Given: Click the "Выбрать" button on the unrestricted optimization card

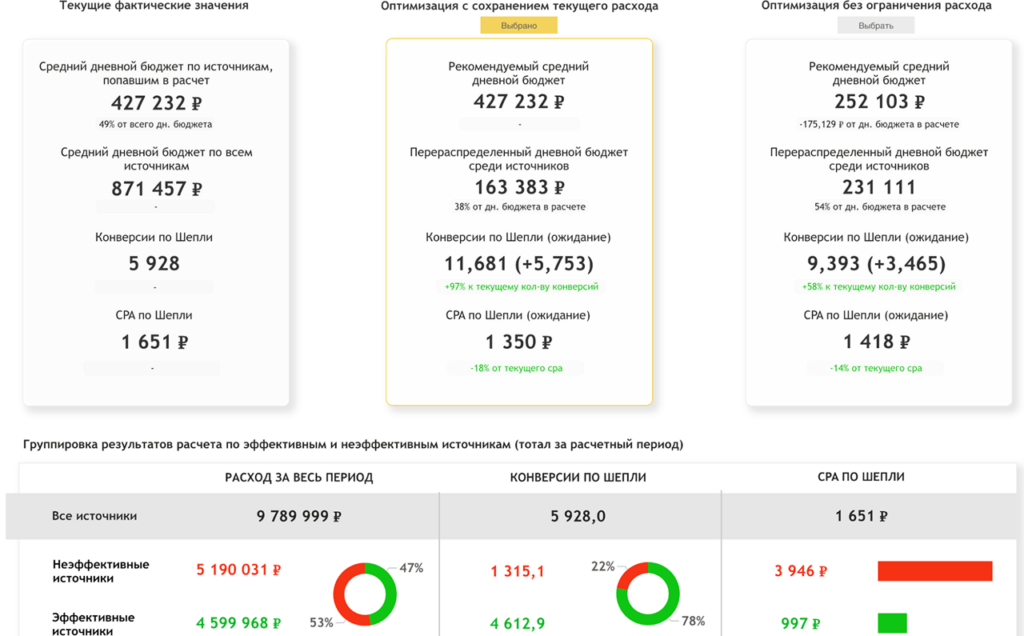Looking at the screenshot, I should pyautogui.click(x=875, y=24).
